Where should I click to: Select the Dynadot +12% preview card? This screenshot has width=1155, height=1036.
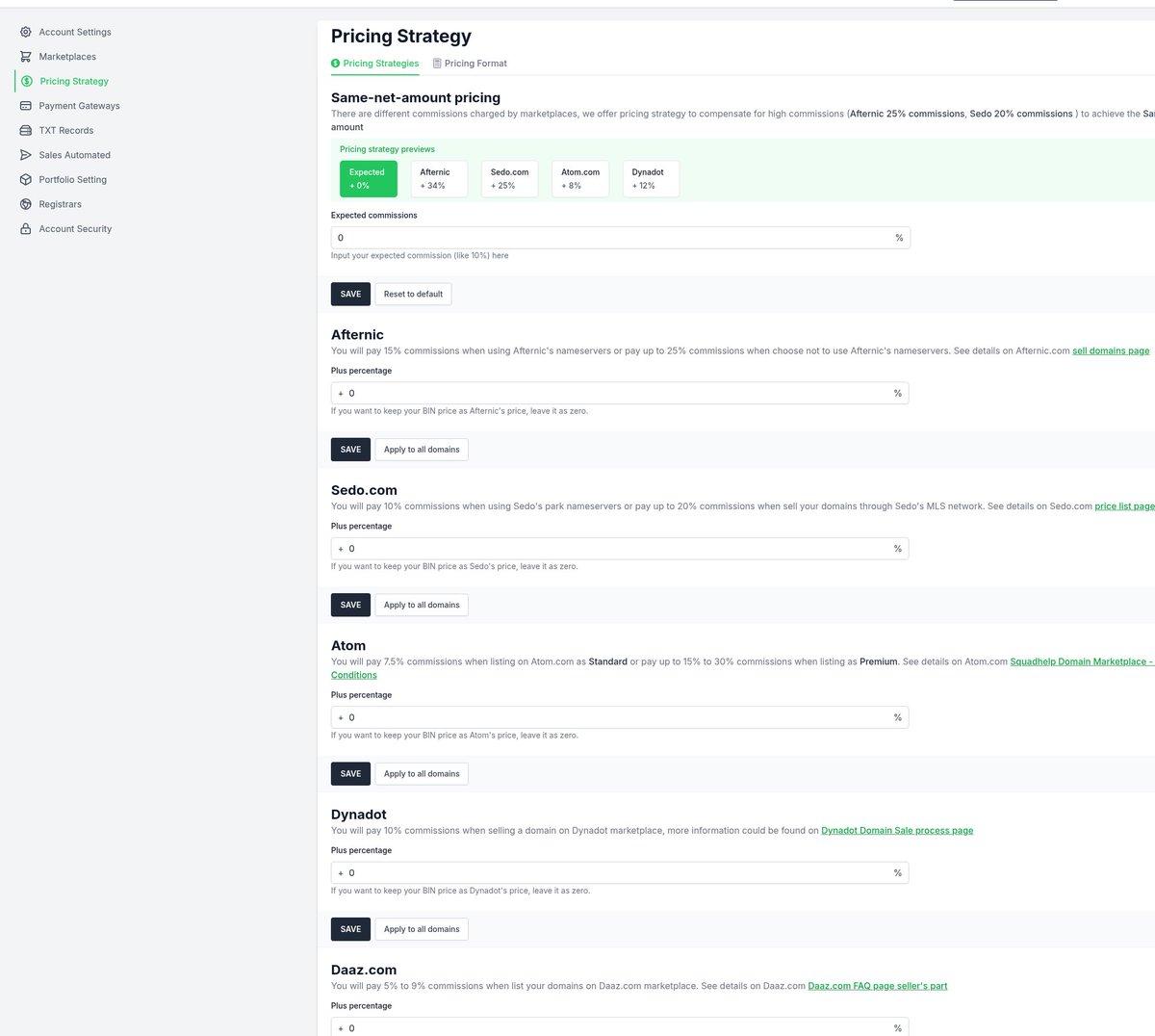(x=651, y=179)
